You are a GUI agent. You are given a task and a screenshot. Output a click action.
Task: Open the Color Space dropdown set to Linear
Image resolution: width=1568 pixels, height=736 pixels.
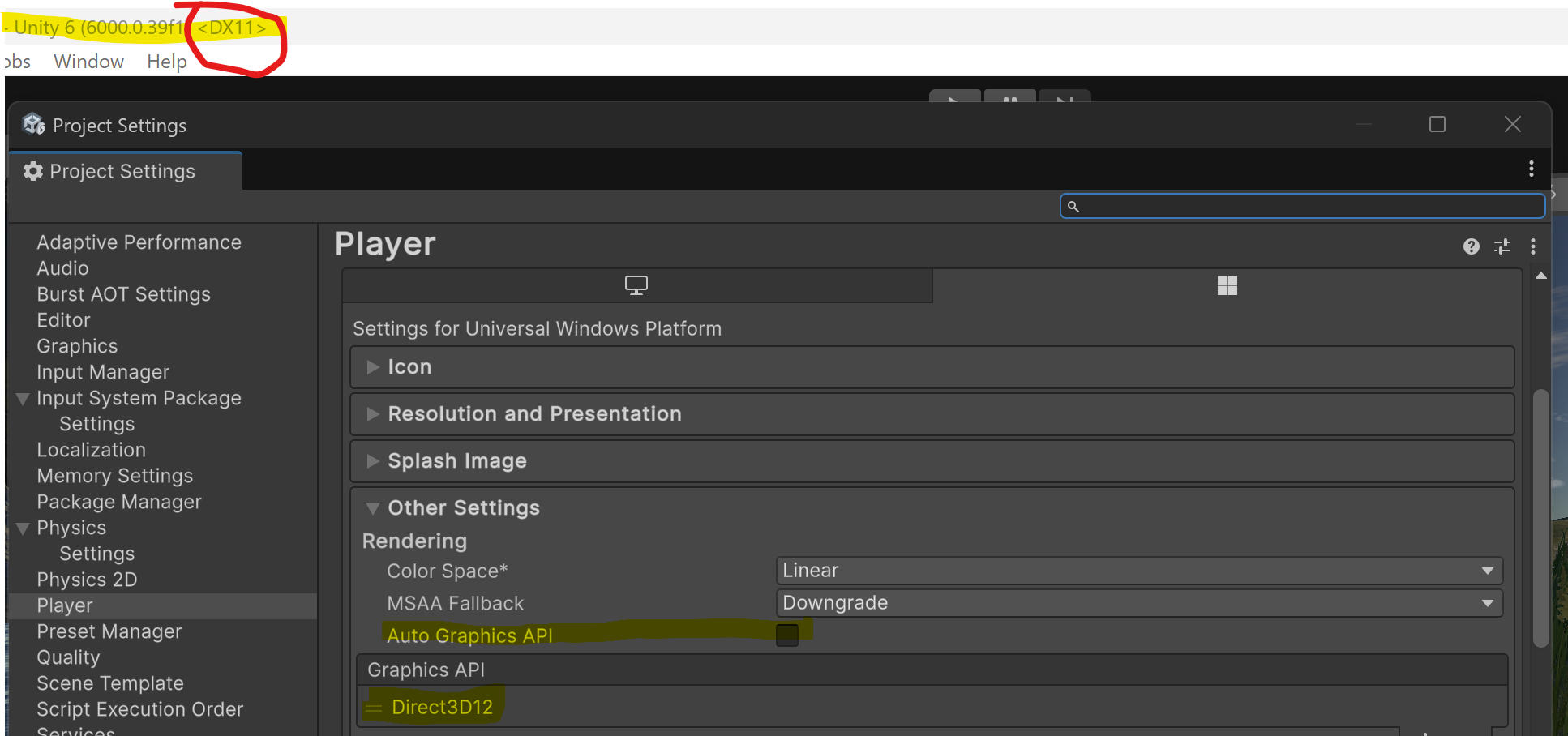pyautogui.click(x=1137, y=570)
